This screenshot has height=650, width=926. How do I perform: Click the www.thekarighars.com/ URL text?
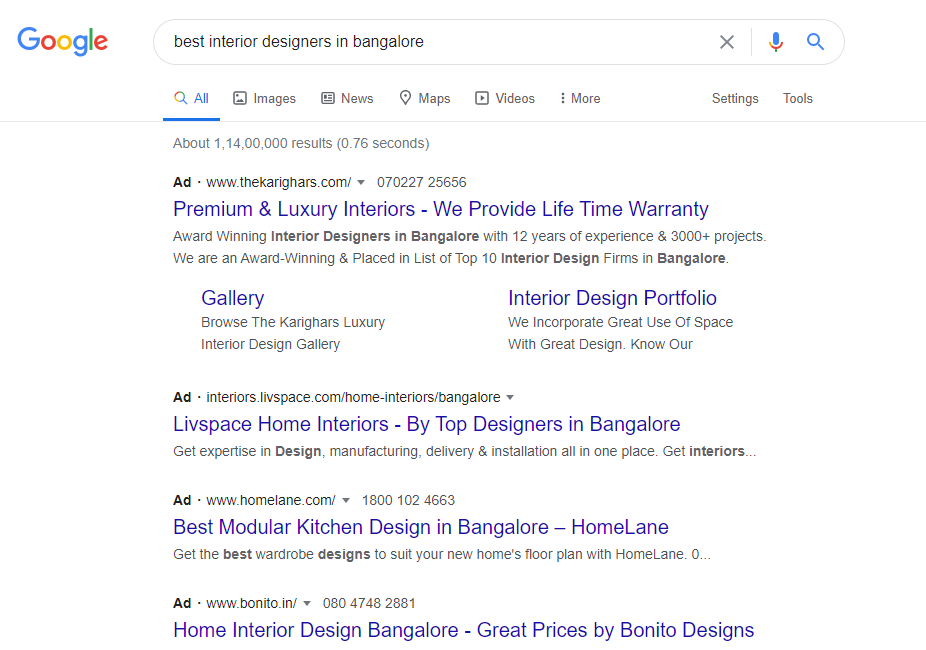(279, 182)
